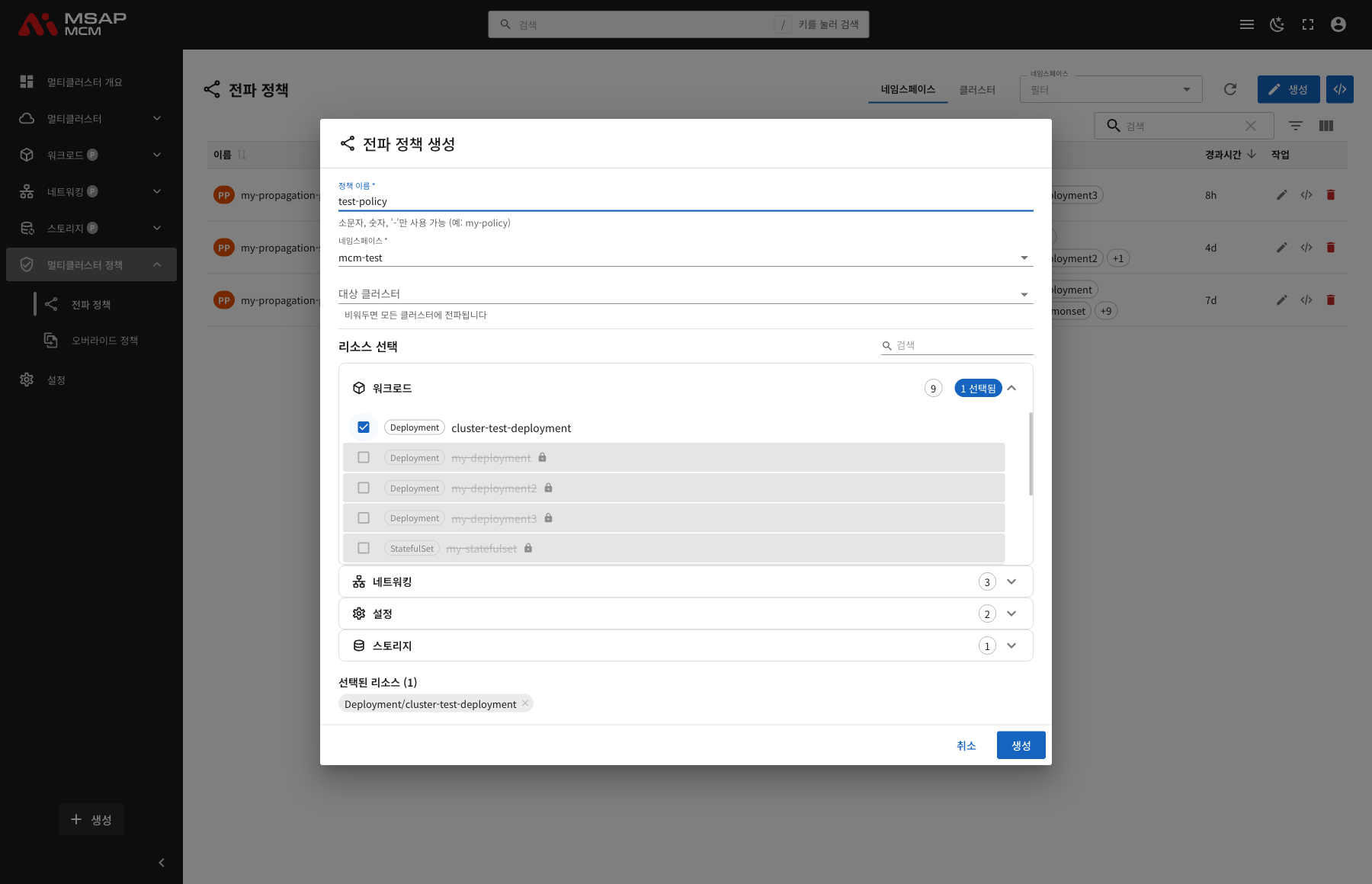The width and height of the screenshot is (1372, 884).
Task: Click the 1 선택됨 badge
Action: click(978, 388)
